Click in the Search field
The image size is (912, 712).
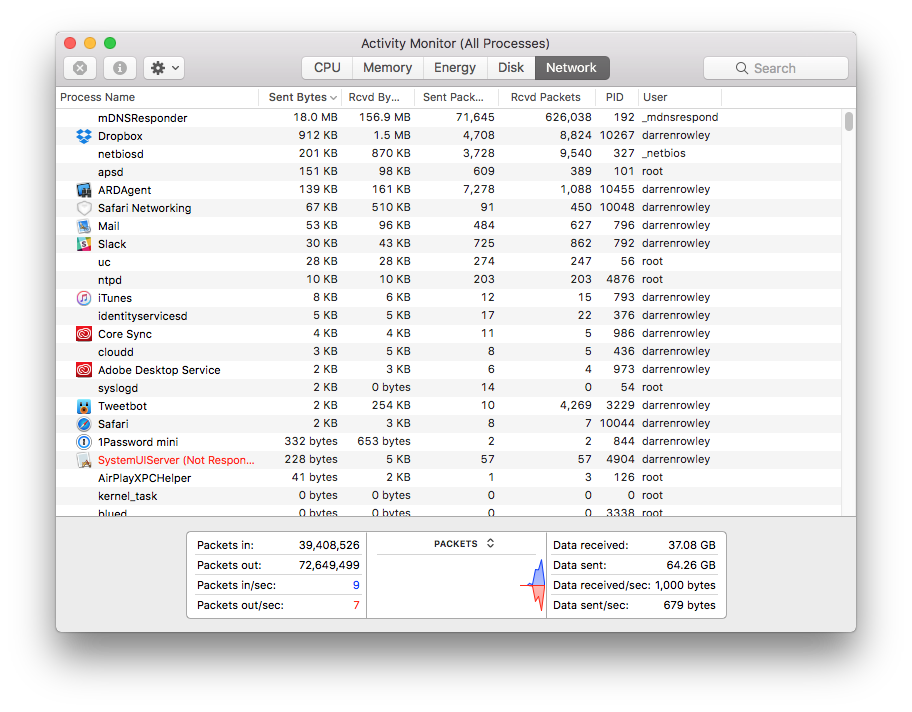click(x=776, y=68)
